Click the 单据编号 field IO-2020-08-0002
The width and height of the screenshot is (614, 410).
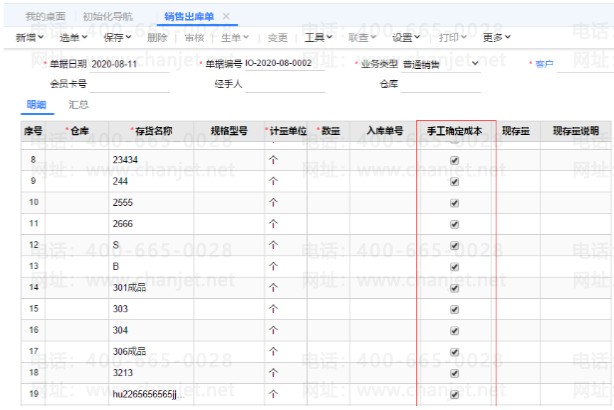tap(285, 63)
